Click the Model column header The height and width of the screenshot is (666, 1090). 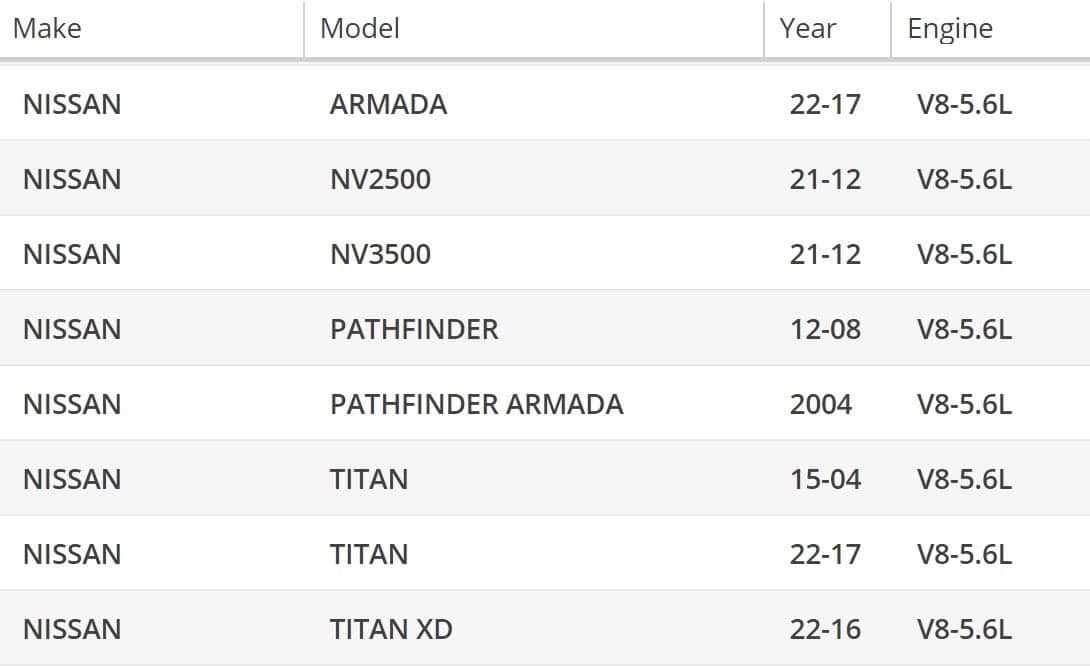[360, 28]
